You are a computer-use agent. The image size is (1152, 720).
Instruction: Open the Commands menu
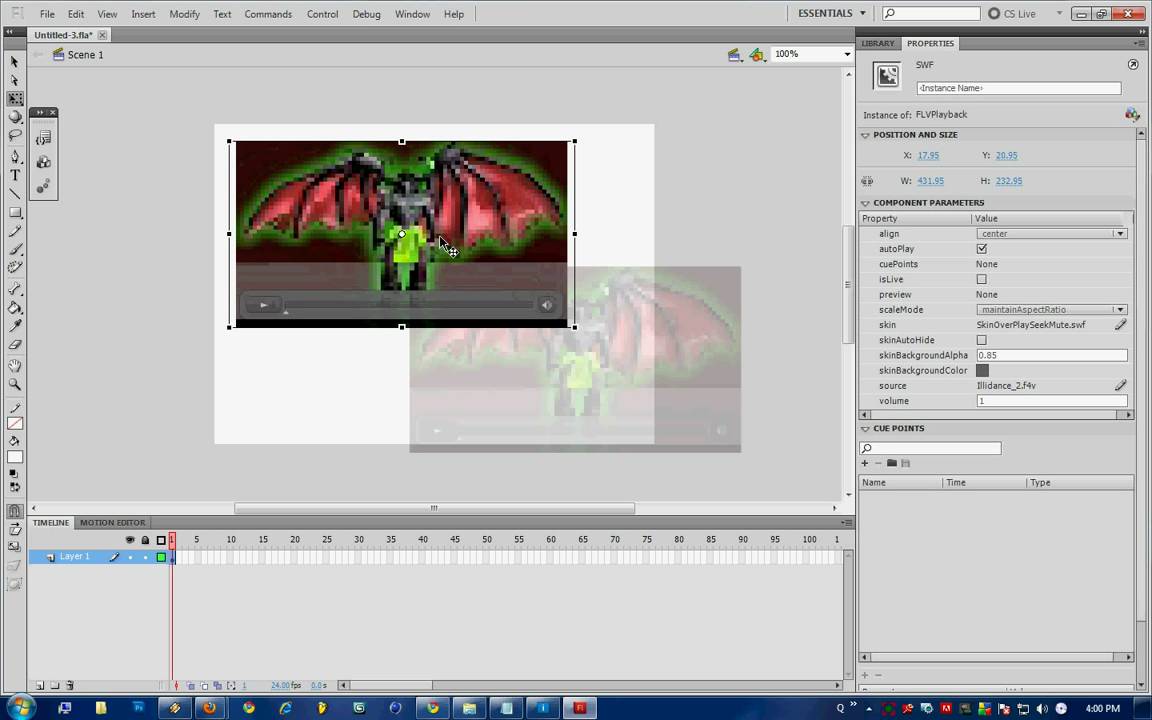point(268,14)
